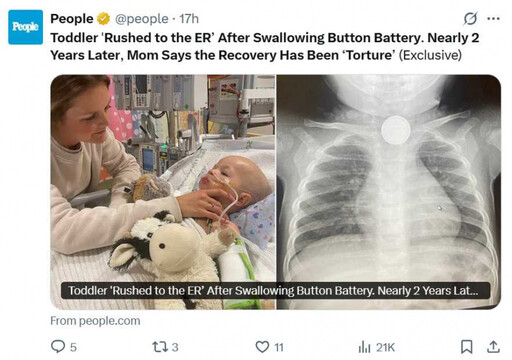
Task: Click the reply count number 5
Action: (73, 347)
